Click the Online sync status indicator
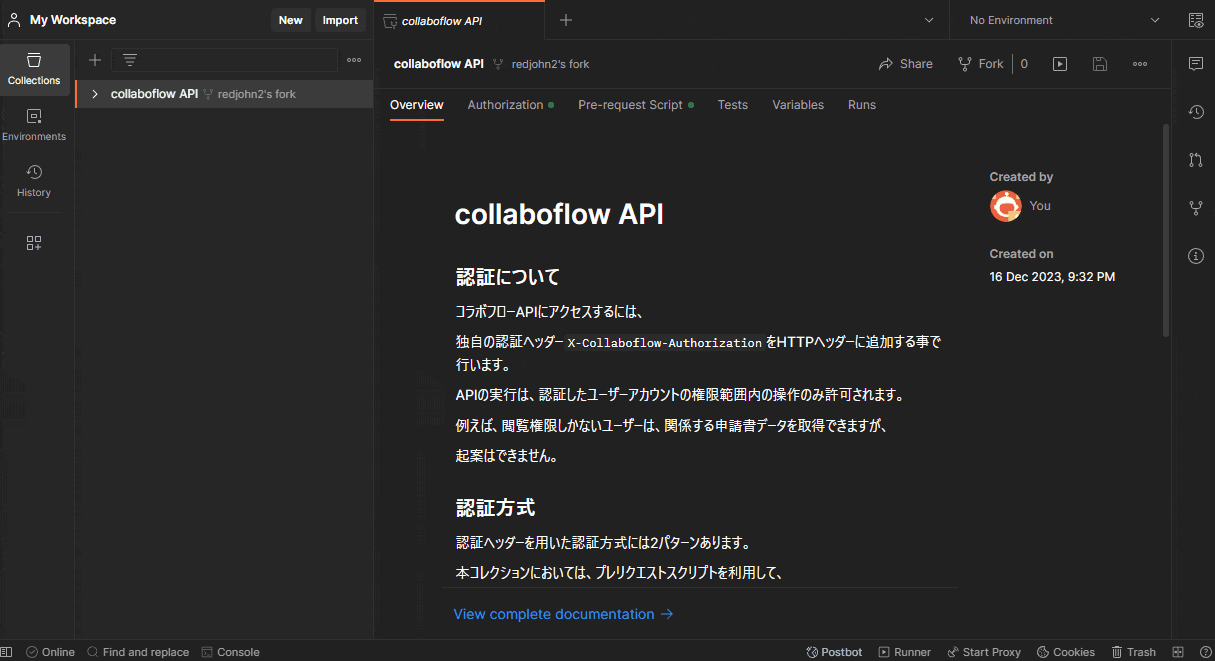This screenshot has width=1215, height=661. (50, 652)
